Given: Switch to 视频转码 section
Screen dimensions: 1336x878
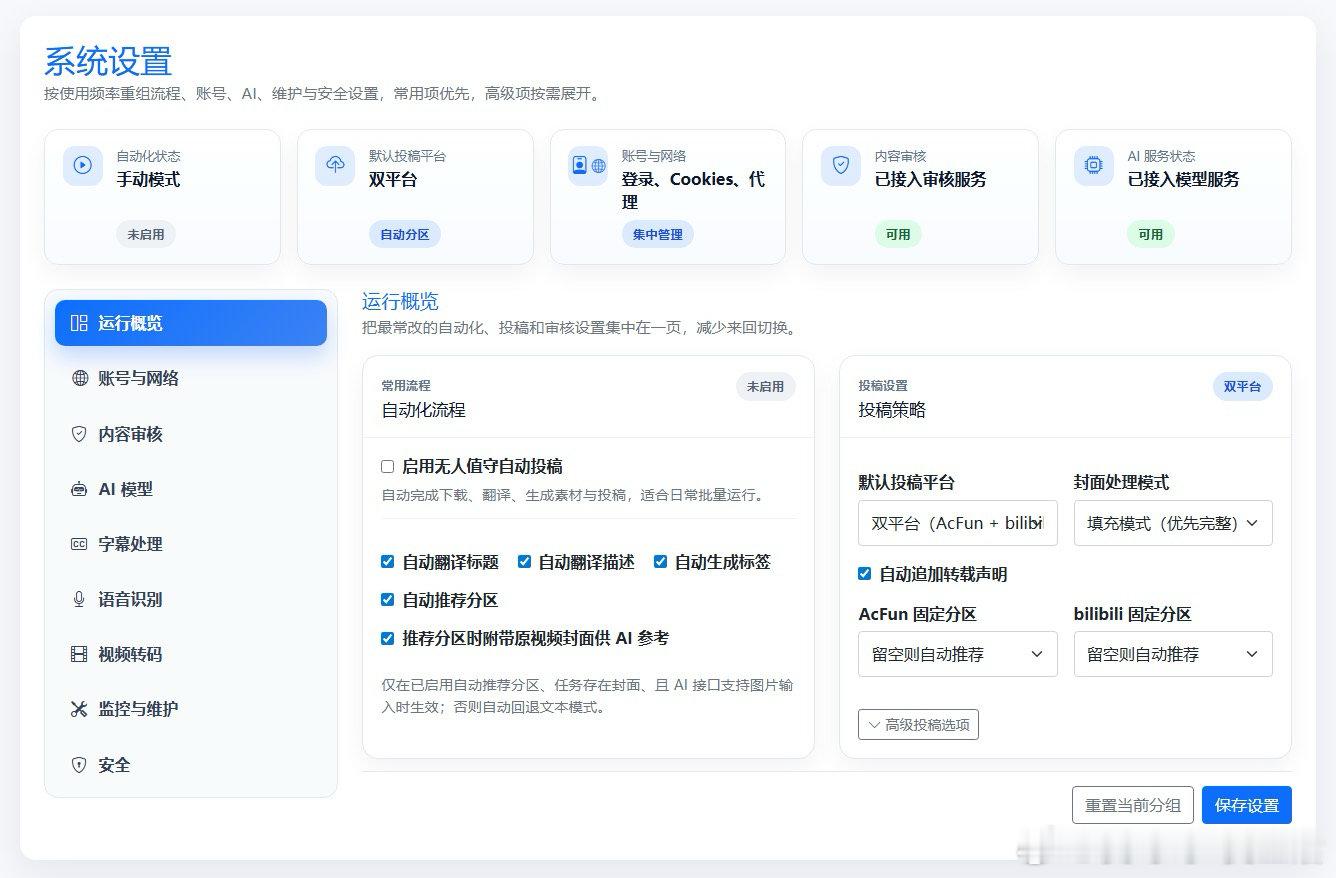Looking at the screenshot, I should (191, 654).
